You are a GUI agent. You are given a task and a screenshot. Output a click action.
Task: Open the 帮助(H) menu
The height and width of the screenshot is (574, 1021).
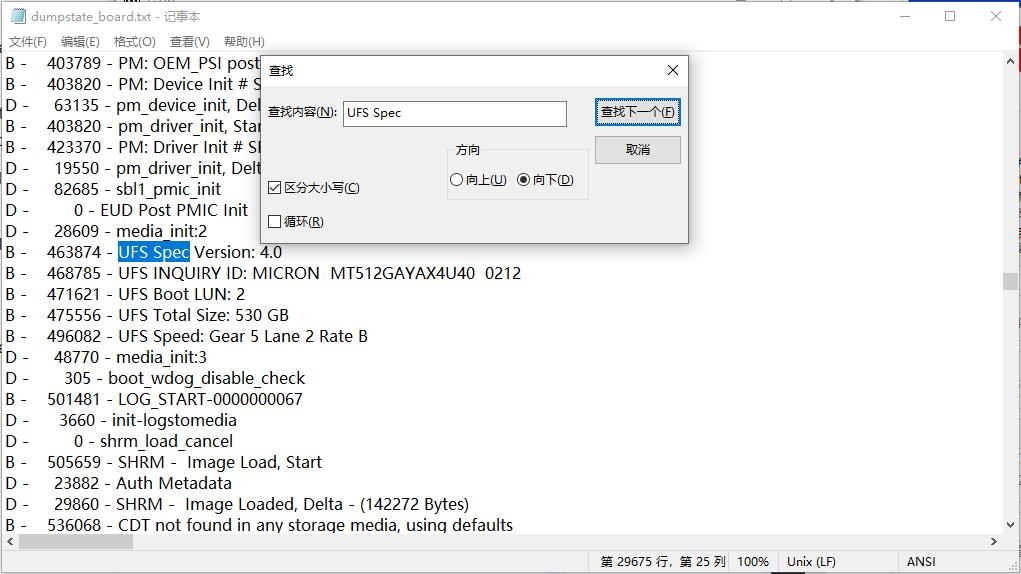pos(244,42)
